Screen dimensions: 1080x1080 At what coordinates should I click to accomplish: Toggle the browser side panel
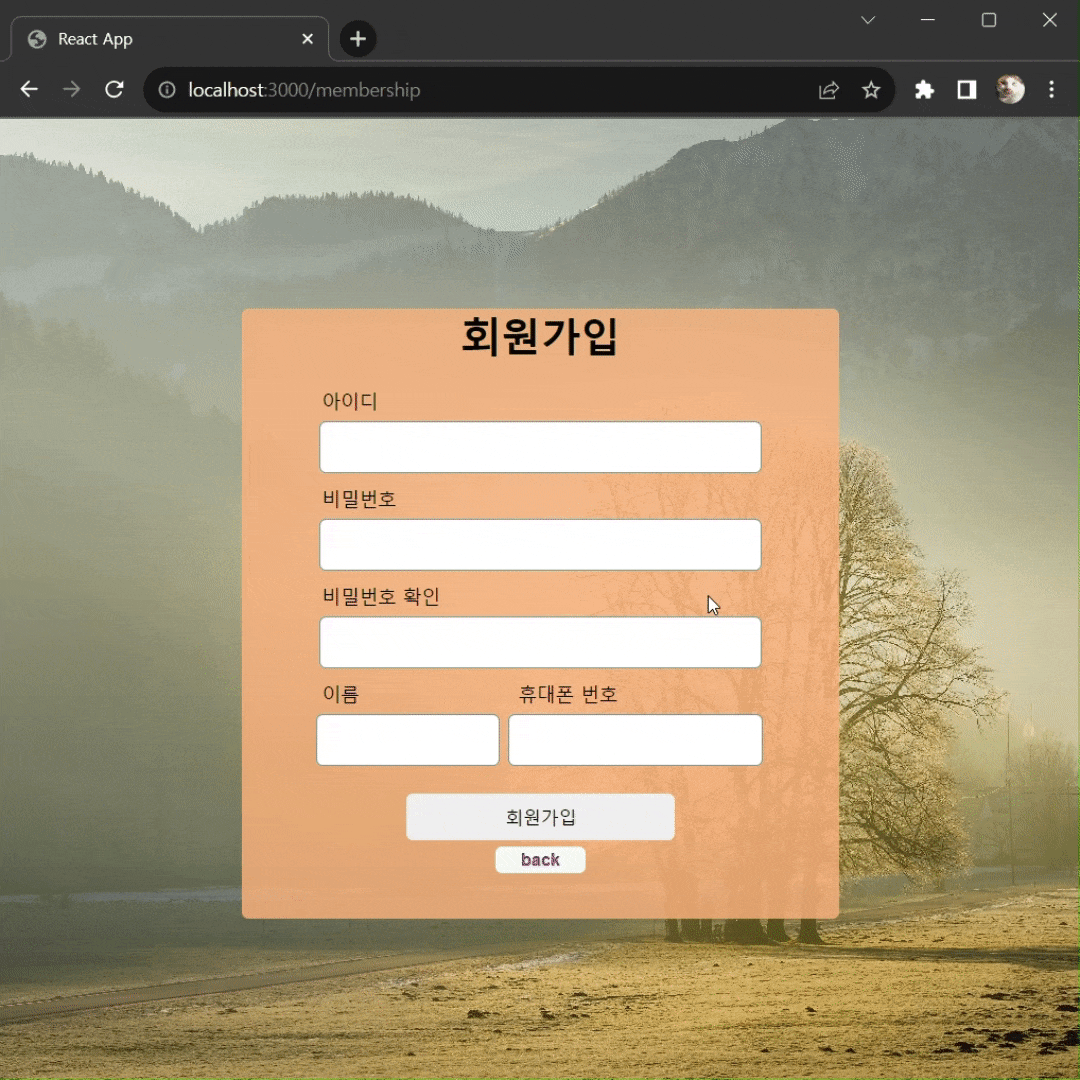967,90
